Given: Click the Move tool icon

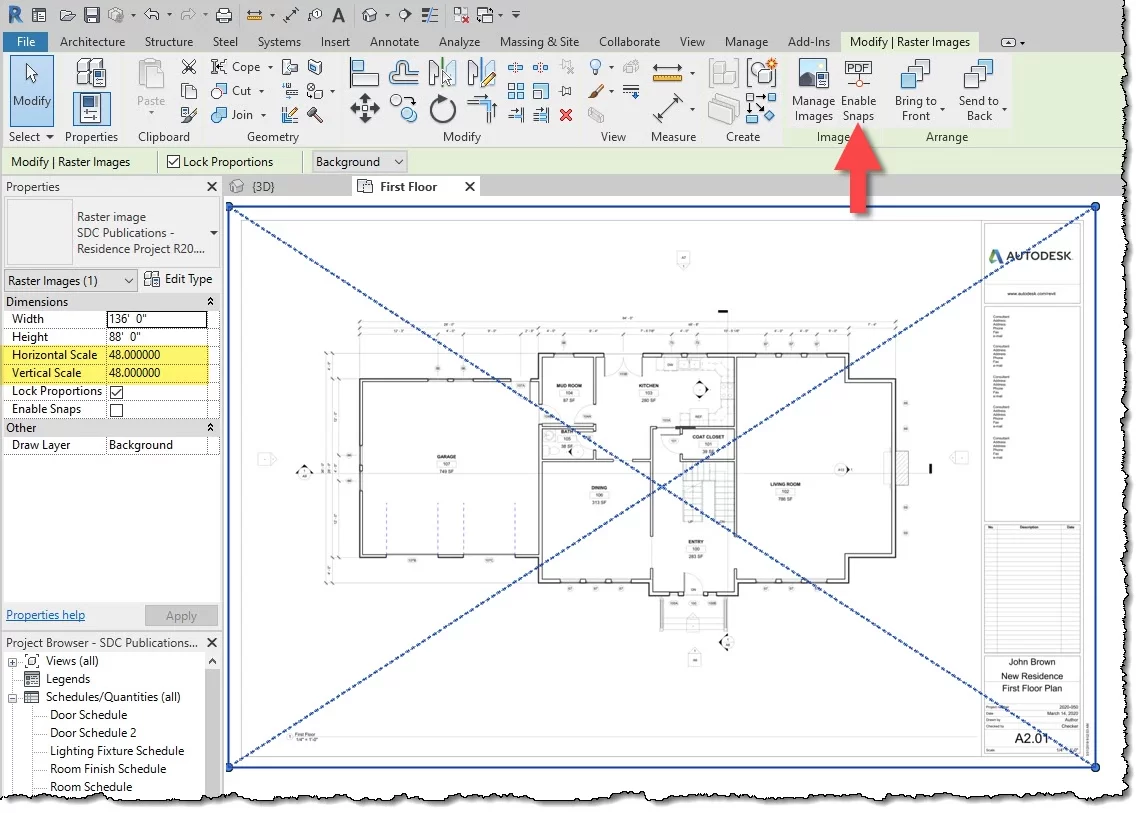Looking at the screenshot, I should click(x=364, y=108).
